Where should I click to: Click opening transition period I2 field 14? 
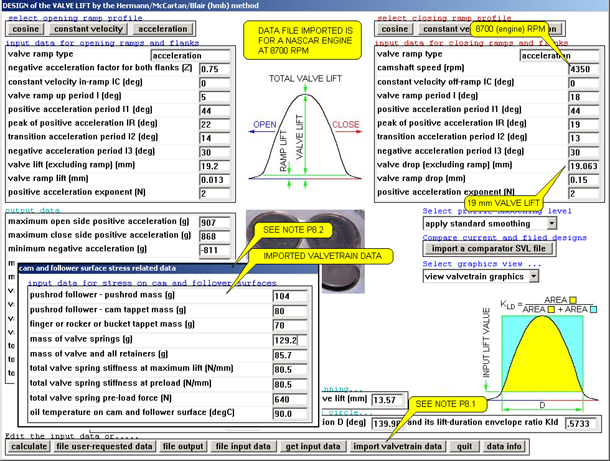pos(215,138)
